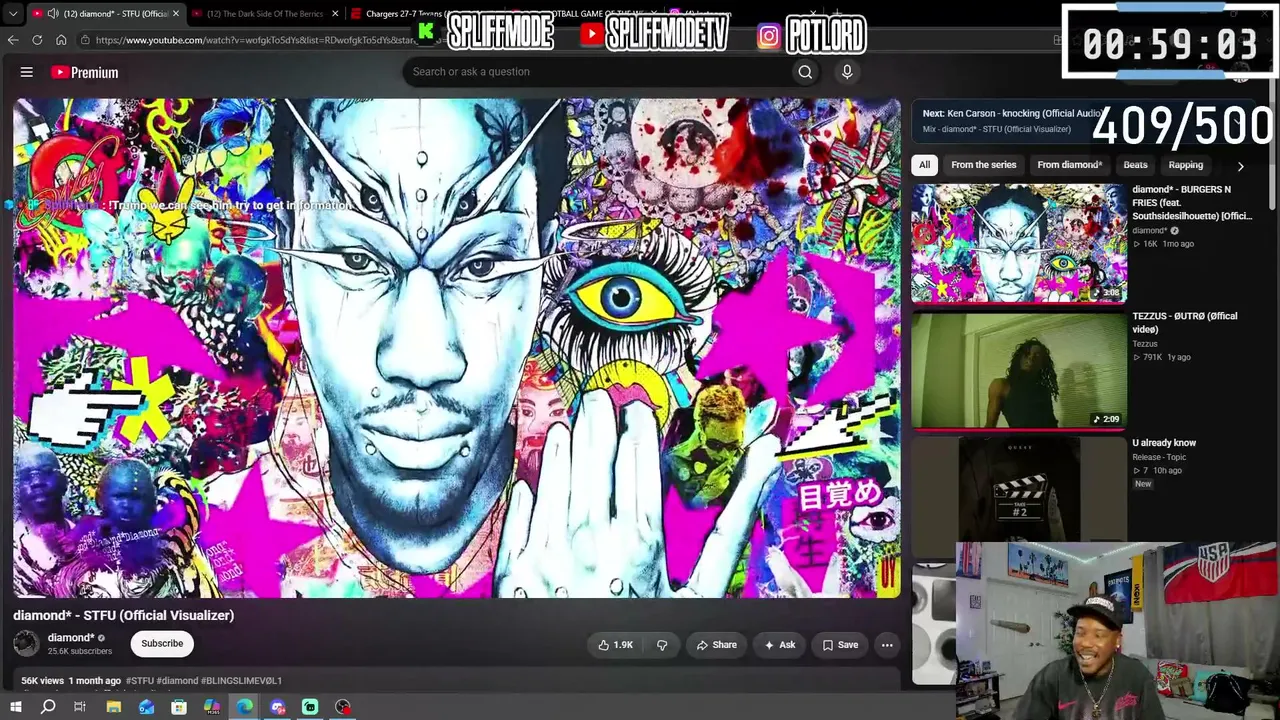Open the Kick green app on the taskbar
1280x720 pixels.
point(310,707)
